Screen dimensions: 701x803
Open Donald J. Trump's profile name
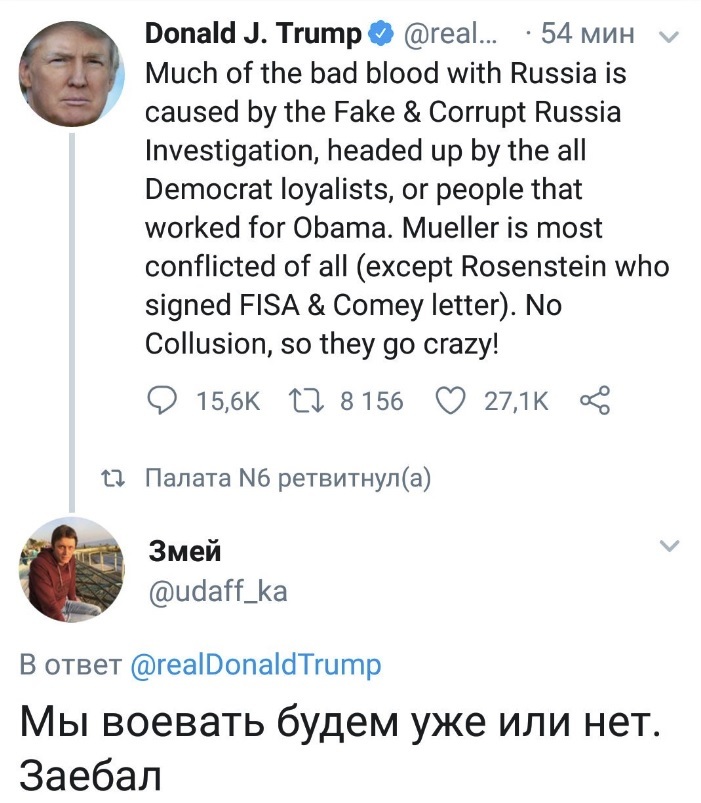click(254, 35)
